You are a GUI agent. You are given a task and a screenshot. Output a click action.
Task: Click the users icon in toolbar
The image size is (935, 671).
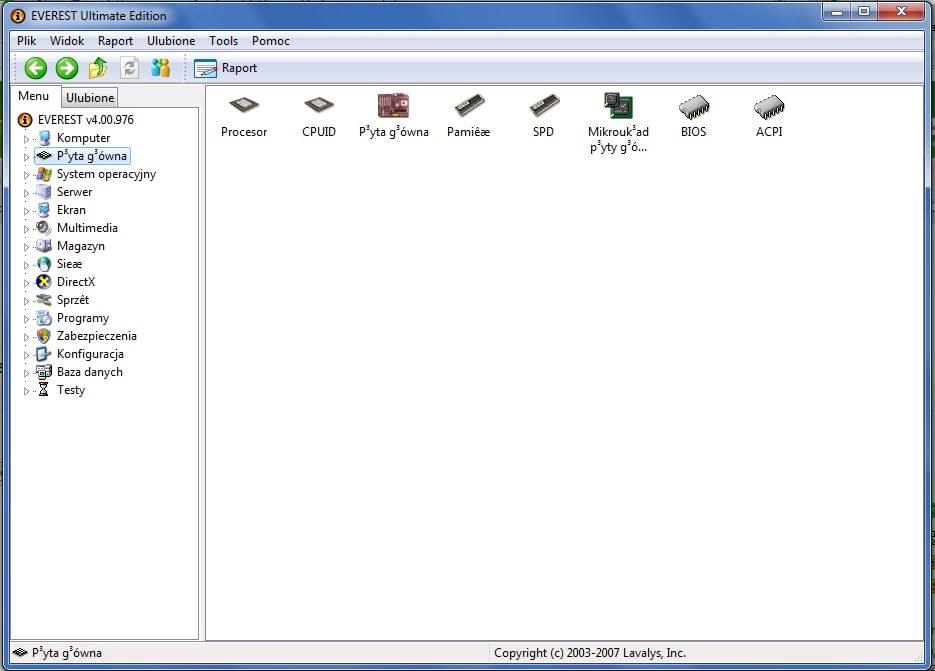tap(160, 68)
